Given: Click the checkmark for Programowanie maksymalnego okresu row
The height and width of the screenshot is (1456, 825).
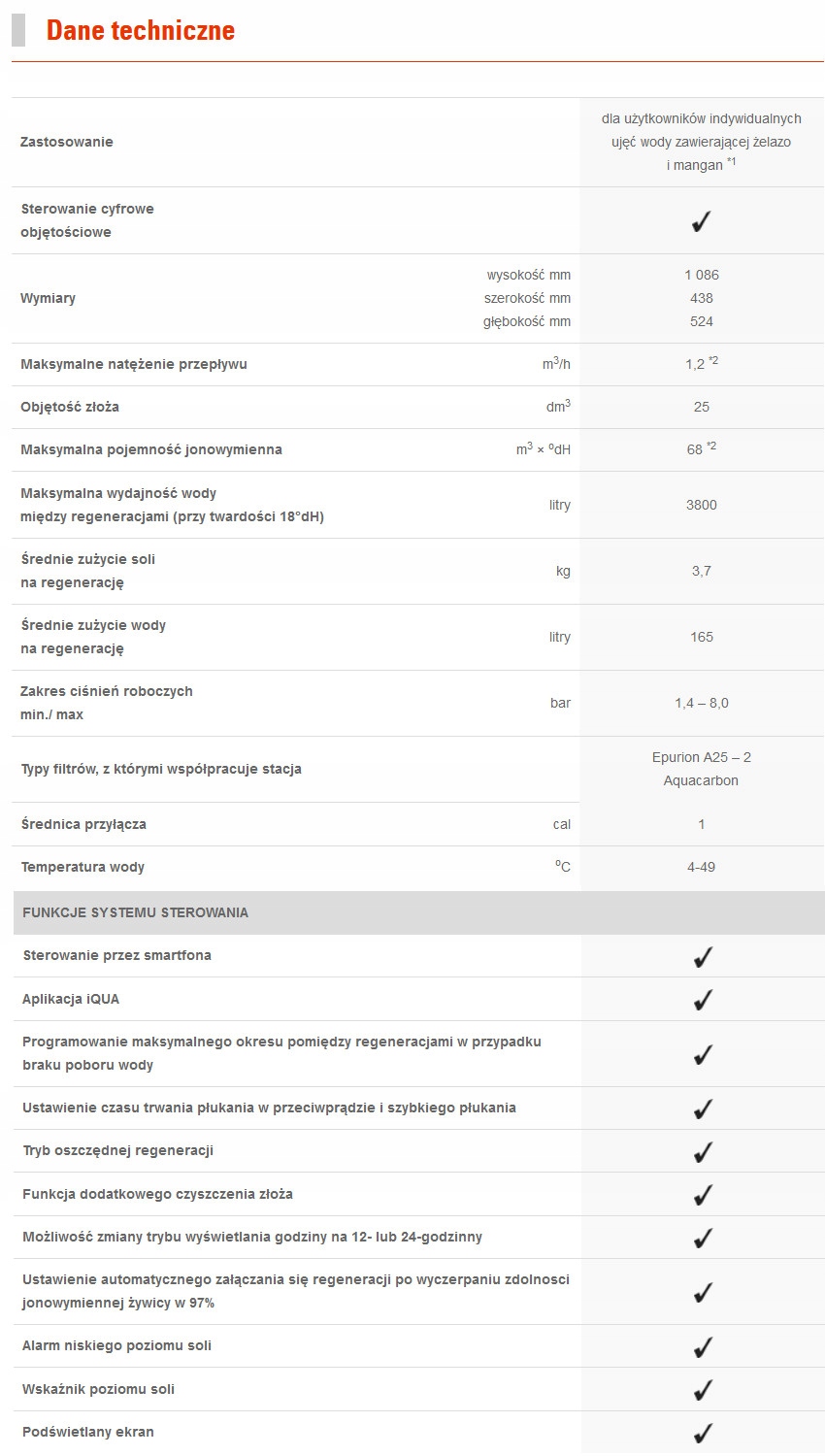Looking at the screenshot, I should [703, 1054].
